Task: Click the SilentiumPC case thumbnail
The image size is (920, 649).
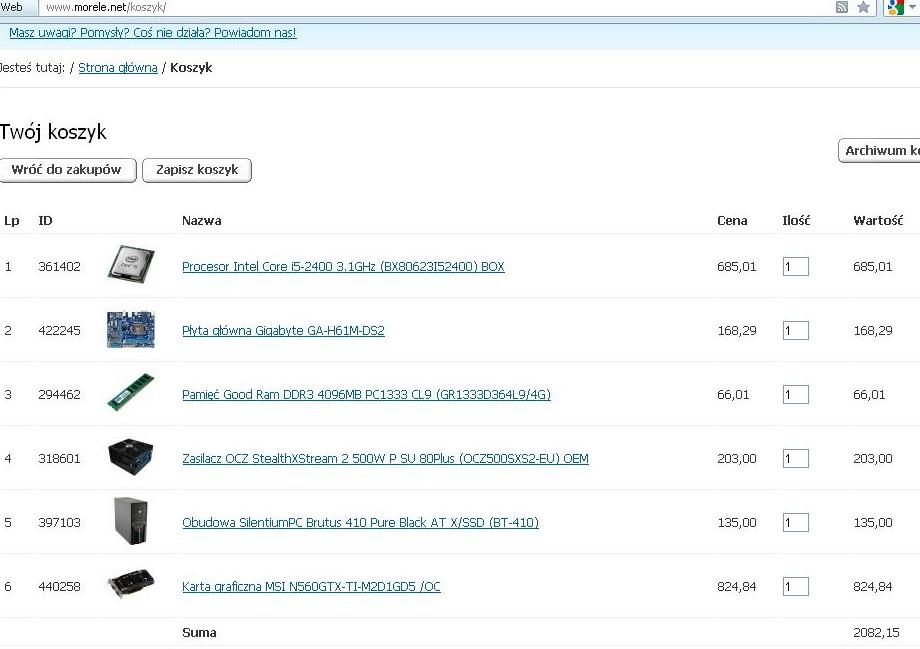Action: click(130, 522)
